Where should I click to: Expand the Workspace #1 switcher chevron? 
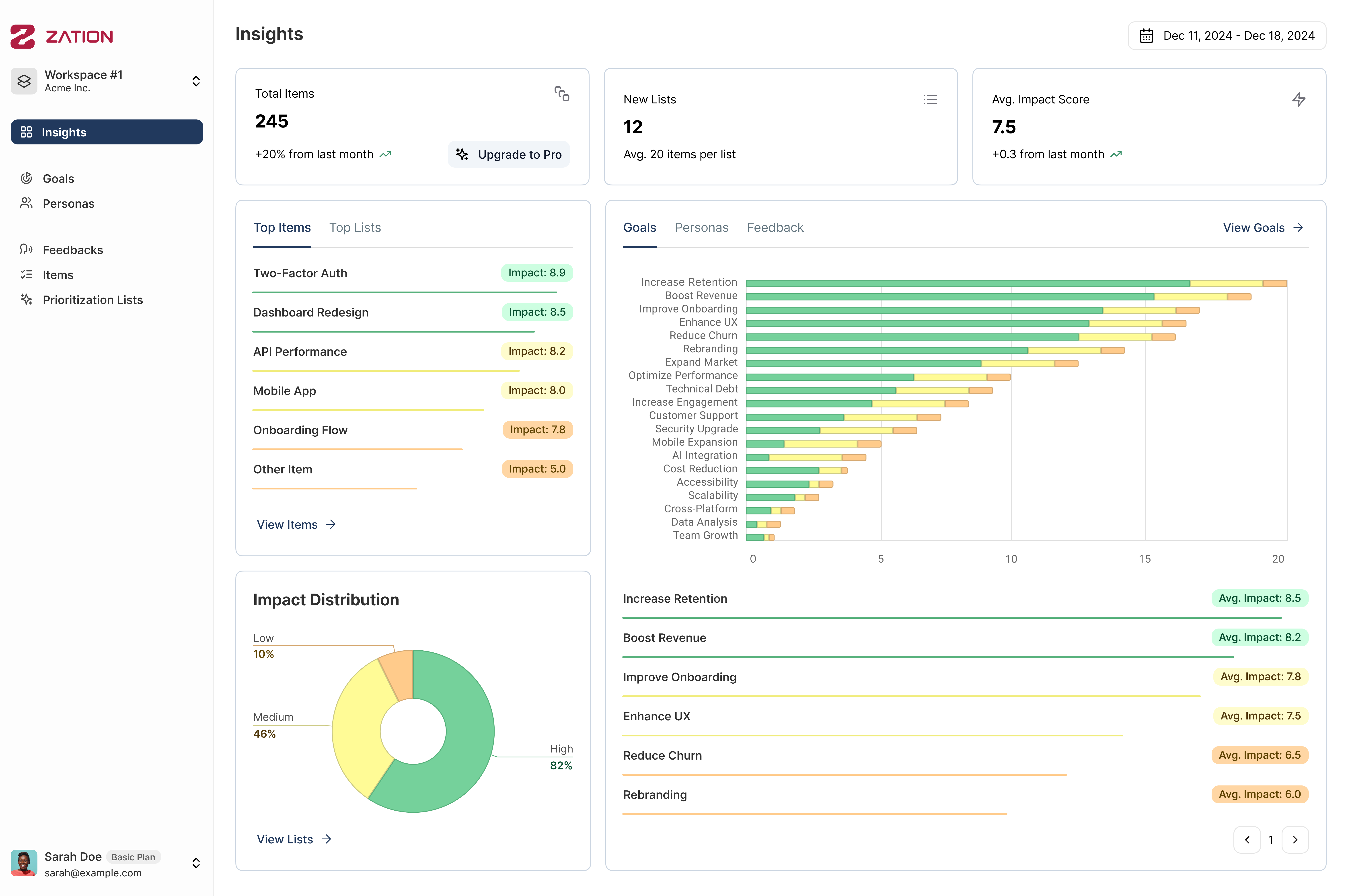coord(196,81)
